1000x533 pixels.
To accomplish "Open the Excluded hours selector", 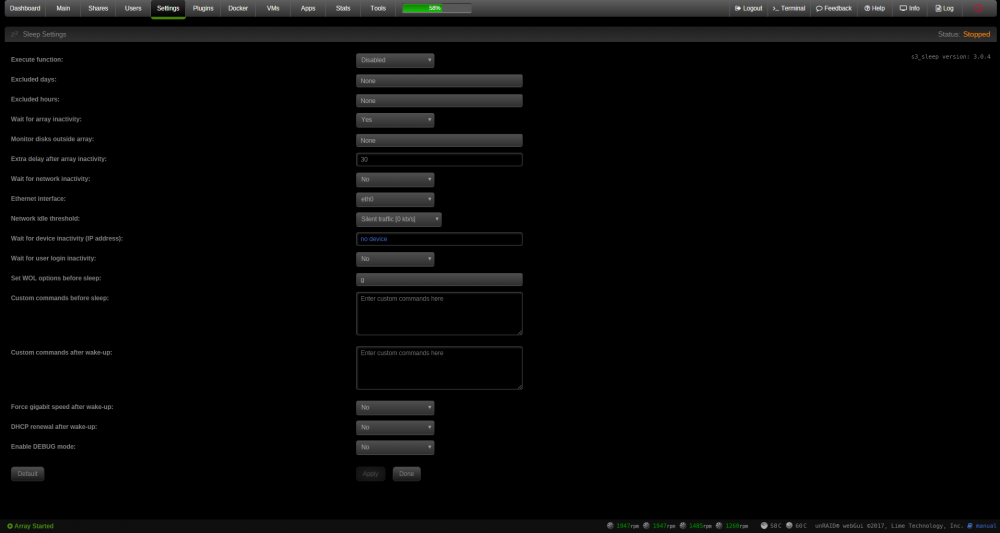I will click(439, 101).
